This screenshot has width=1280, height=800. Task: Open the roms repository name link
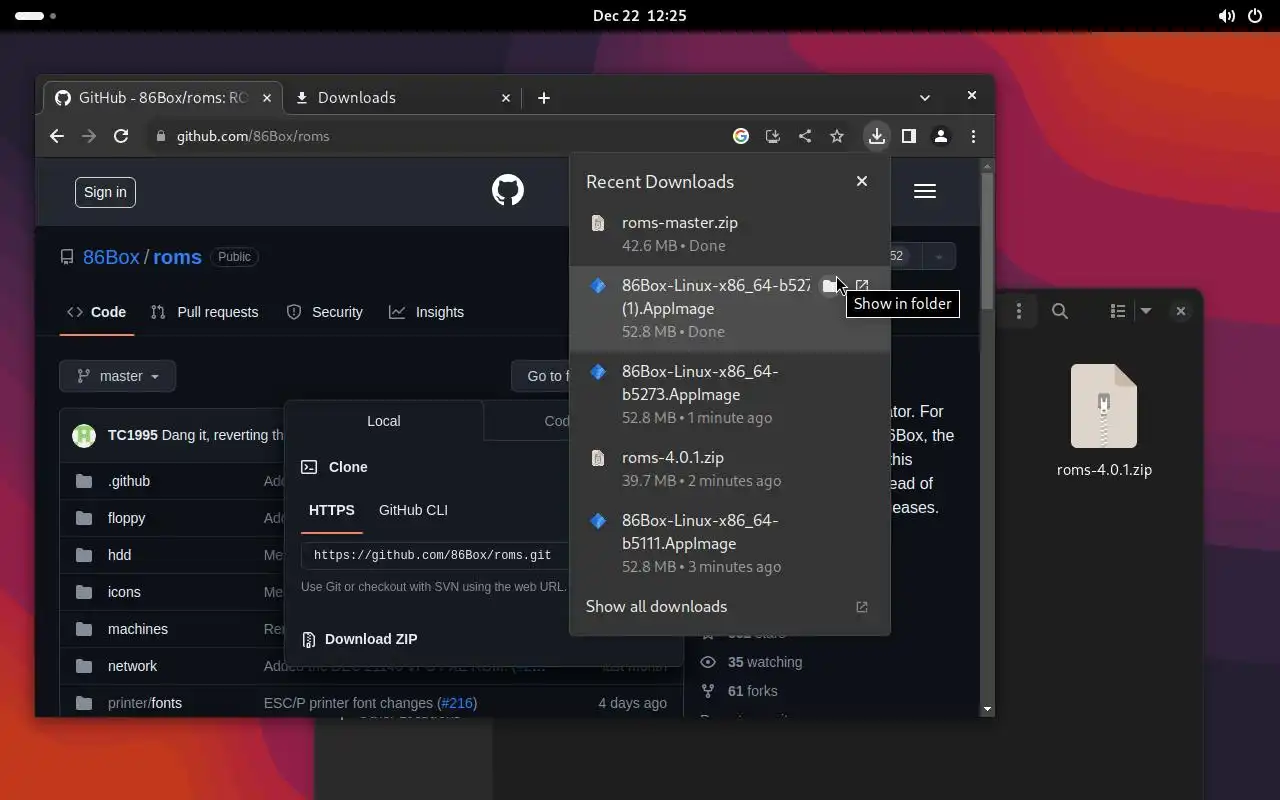[177, 257]
